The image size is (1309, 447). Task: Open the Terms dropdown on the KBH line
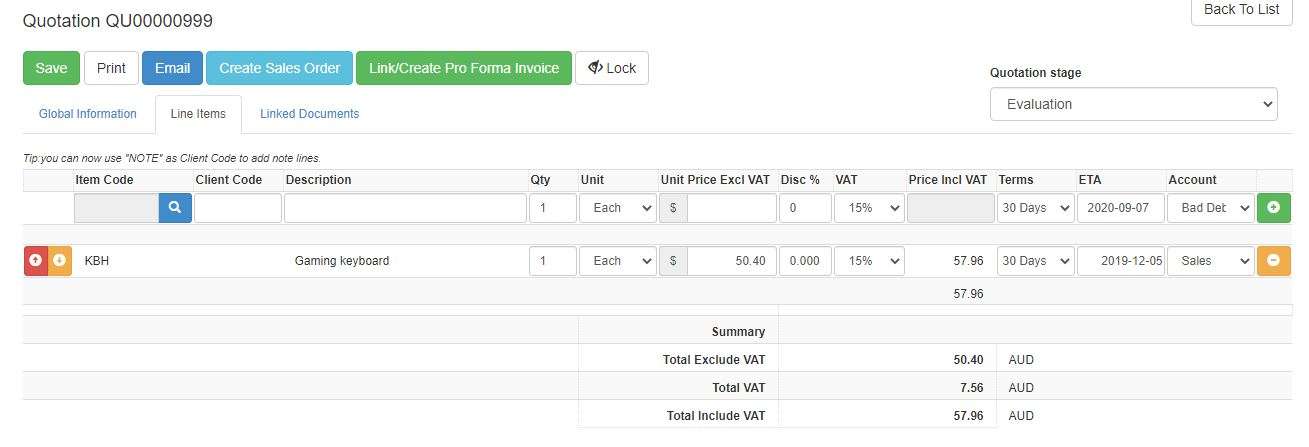(x=1035, y=261)
